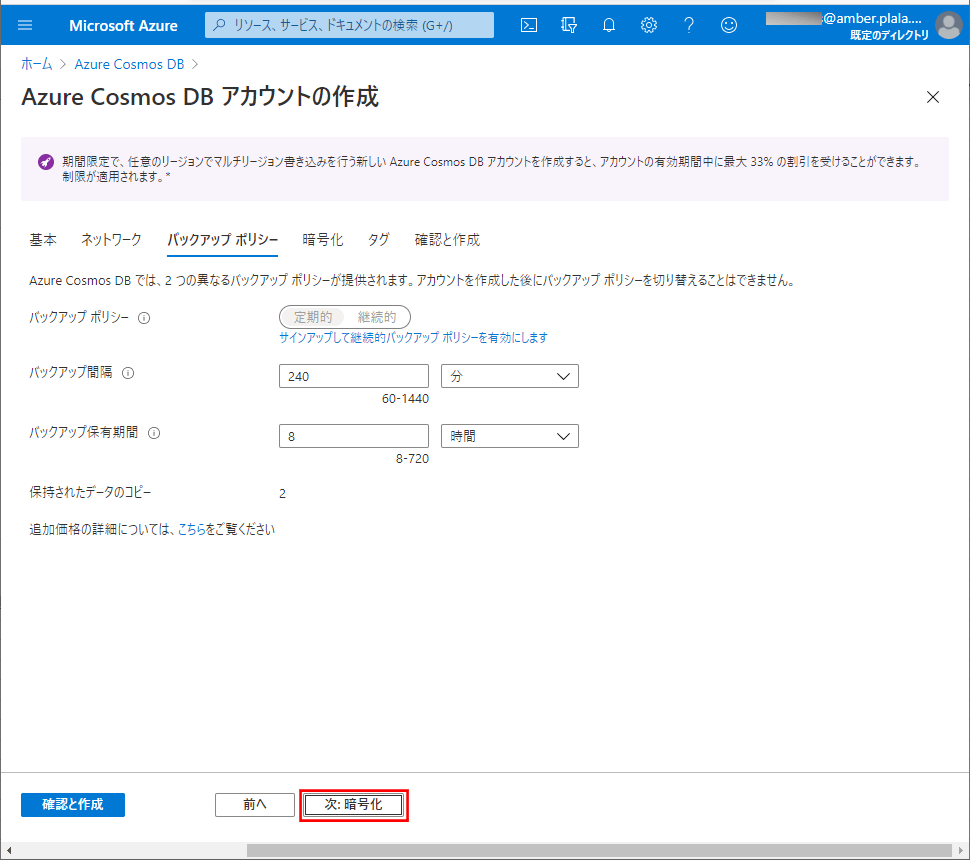Click the right scroll arrow at the bottom
The height and width of the screenshot is (860, 970).
pyautogui.click(x=961, y=851)
